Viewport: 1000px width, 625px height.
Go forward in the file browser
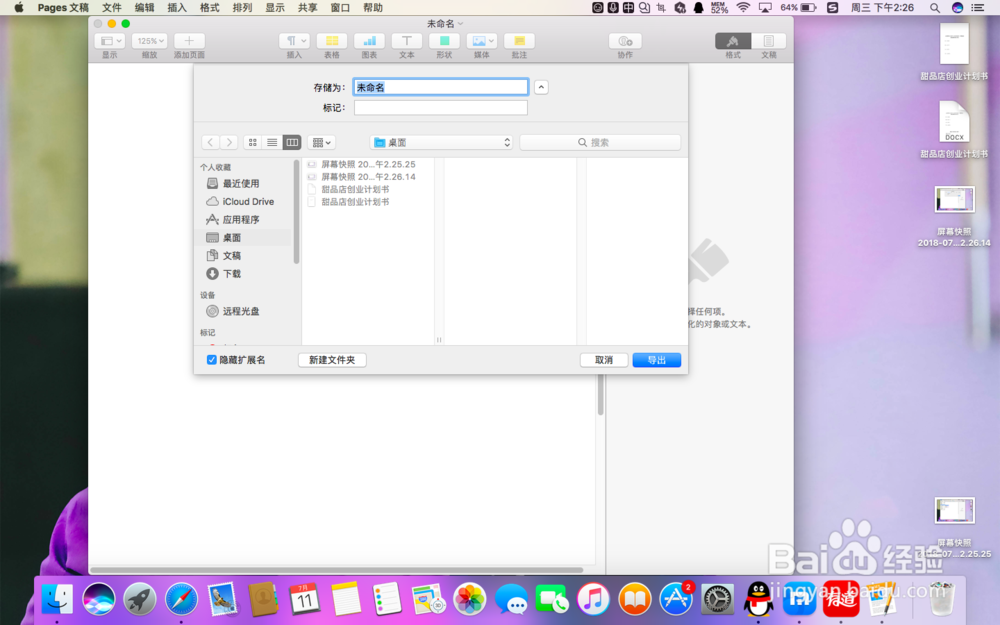[x=229, y=142]
